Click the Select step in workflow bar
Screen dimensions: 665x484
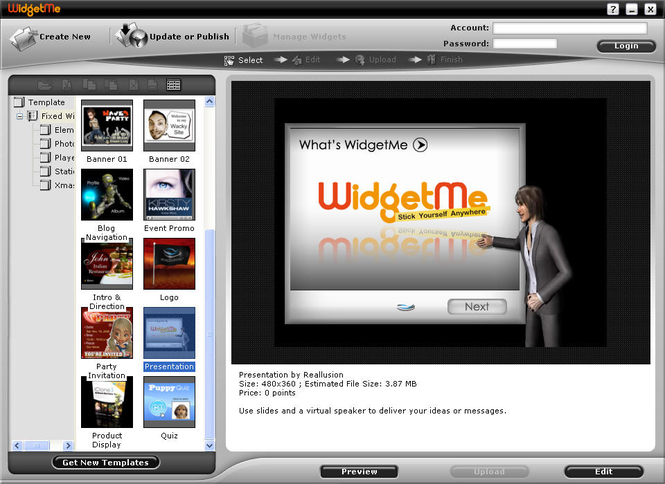243,60
